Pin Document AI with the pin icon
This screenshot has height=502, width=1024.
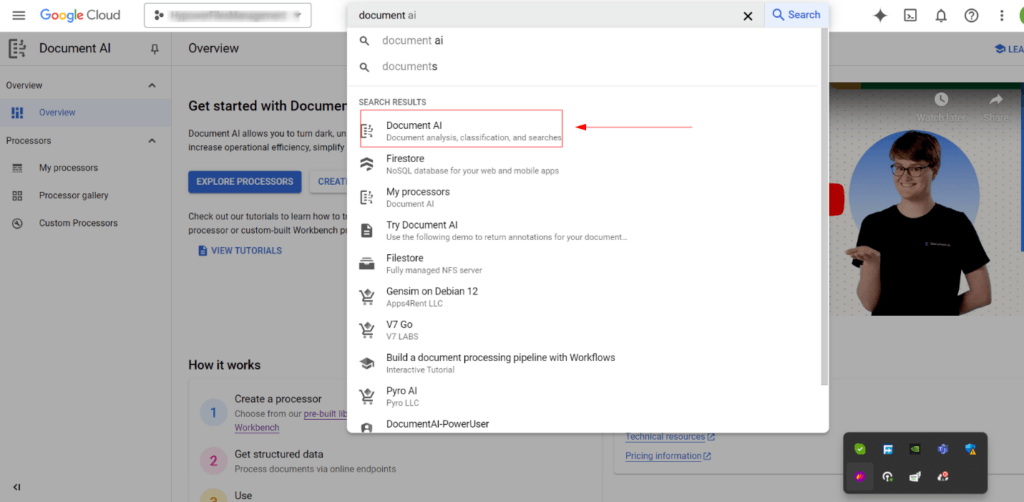pyautogui.click(x=154, y=49)
